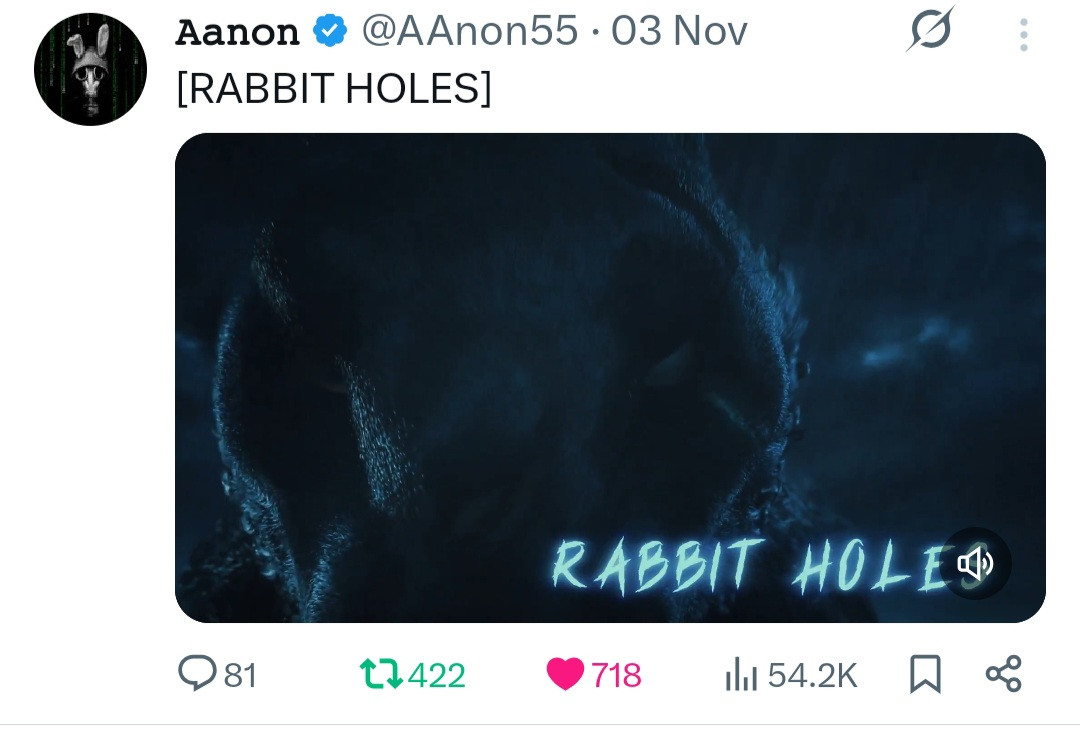Expand the three-dot more options menu
Screen dimensions: 1080x729
[x=1024, y=34]
